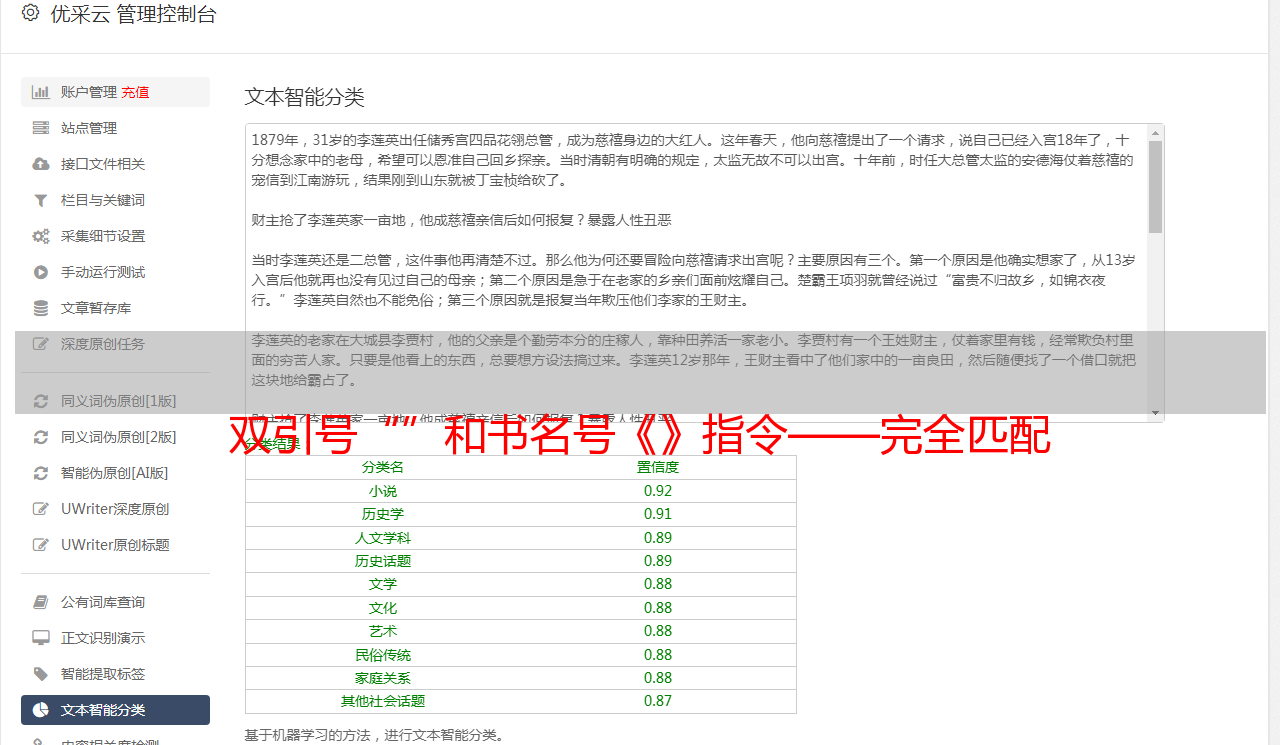Click the red 充值 recharge link
This screenshot has width=1280, height=745.
(x=136, y=92)
